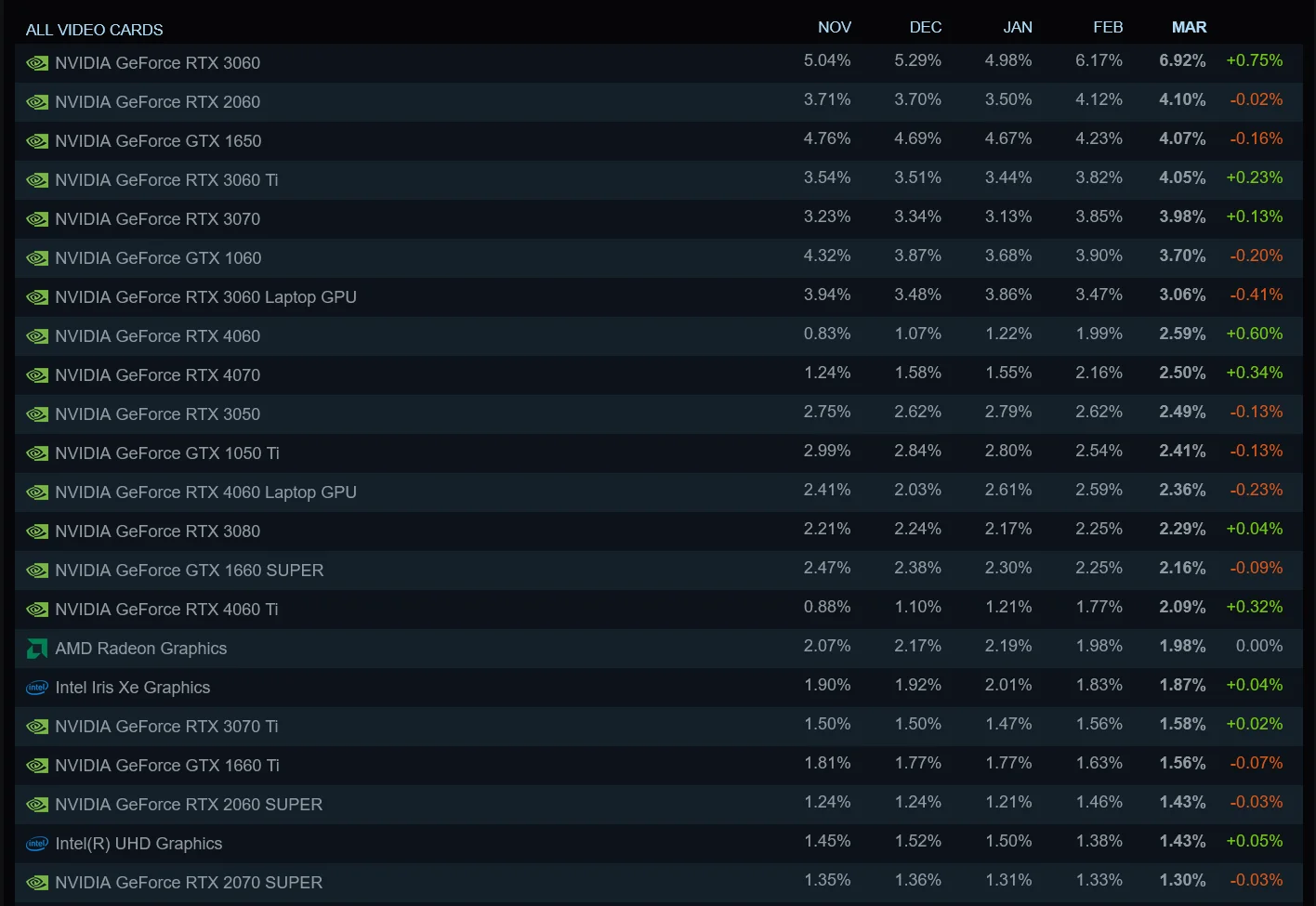
Task: Click the NVIDIA logo beside RTX 4070
Action: [x=37, y=375]
